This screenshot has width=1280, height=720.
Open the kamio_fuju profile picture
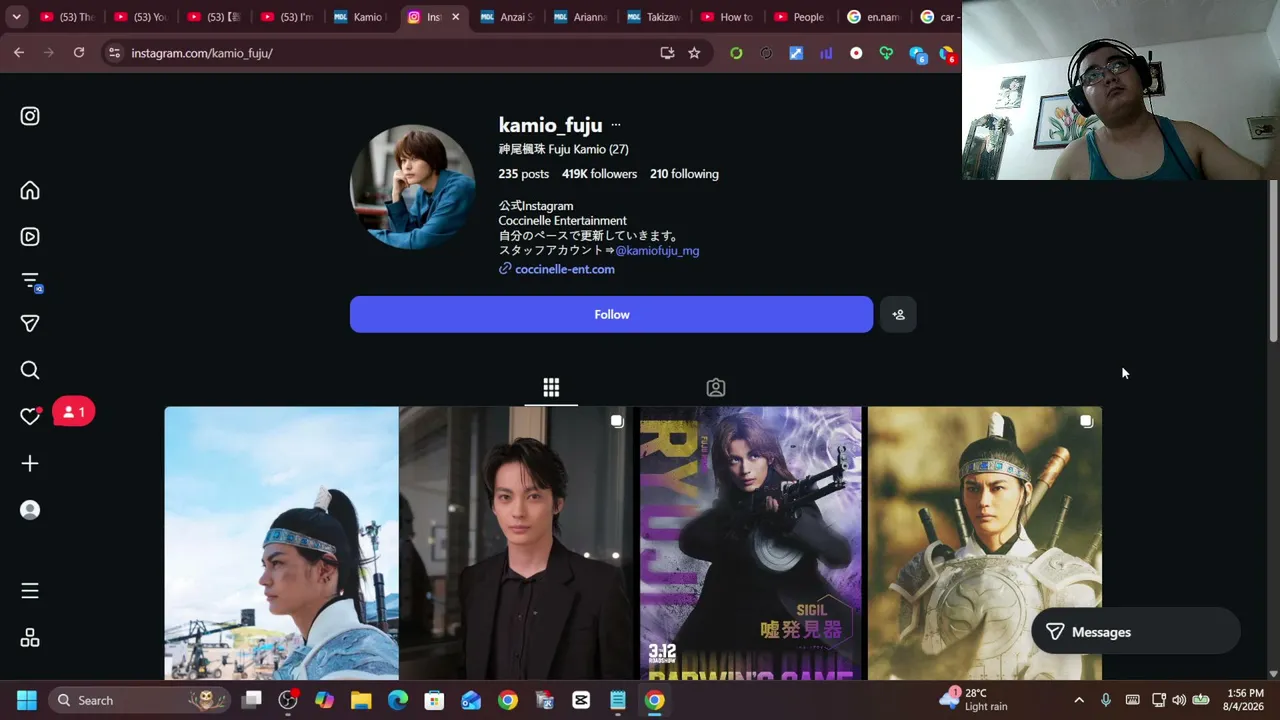pyautogui.click(x=413, y=187)
